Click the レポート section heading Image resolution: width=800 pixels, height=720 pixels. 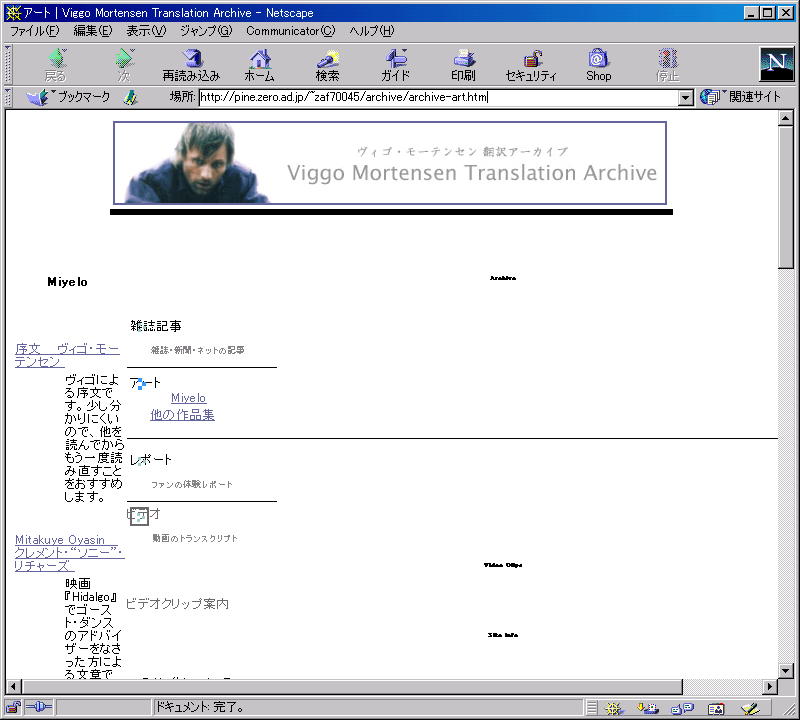pos(151,460)
